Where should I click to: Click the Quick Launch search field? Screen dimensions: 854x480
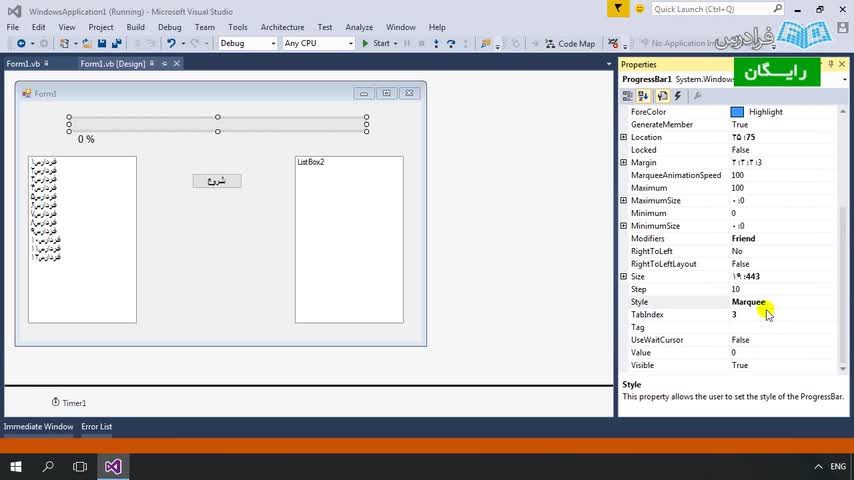pyautogui.click(x=711, y=9)
